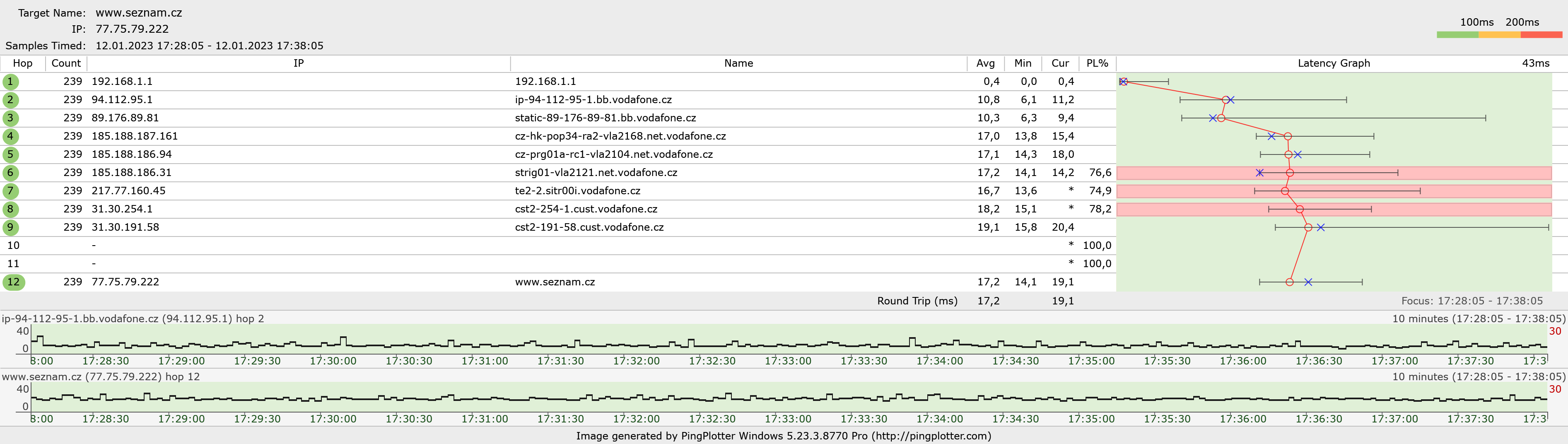Sort by the Avg column header
Screen dimensions: 1568x444
coord(985,63)
